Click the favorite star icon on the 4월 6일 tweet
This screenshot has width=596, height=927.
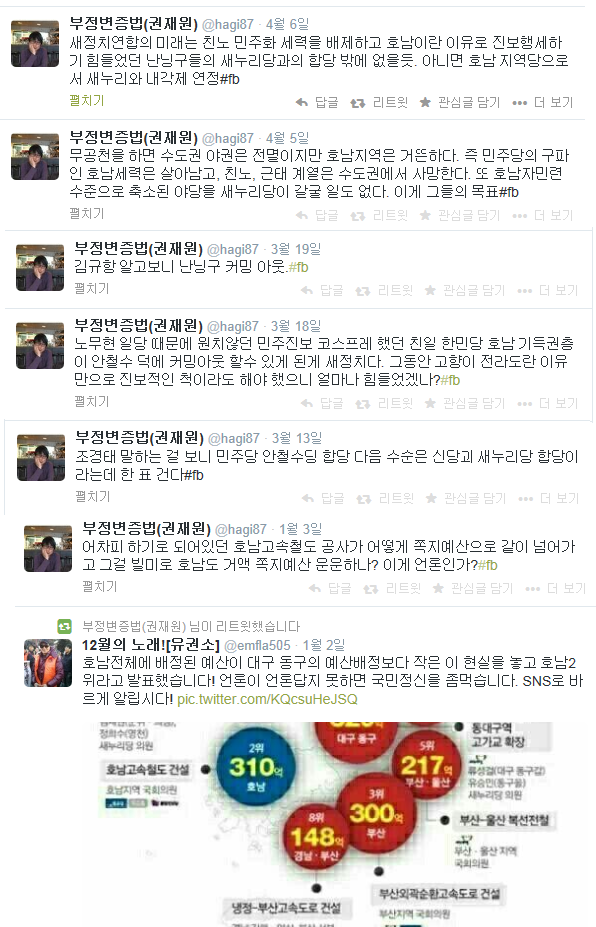point(425,103)
